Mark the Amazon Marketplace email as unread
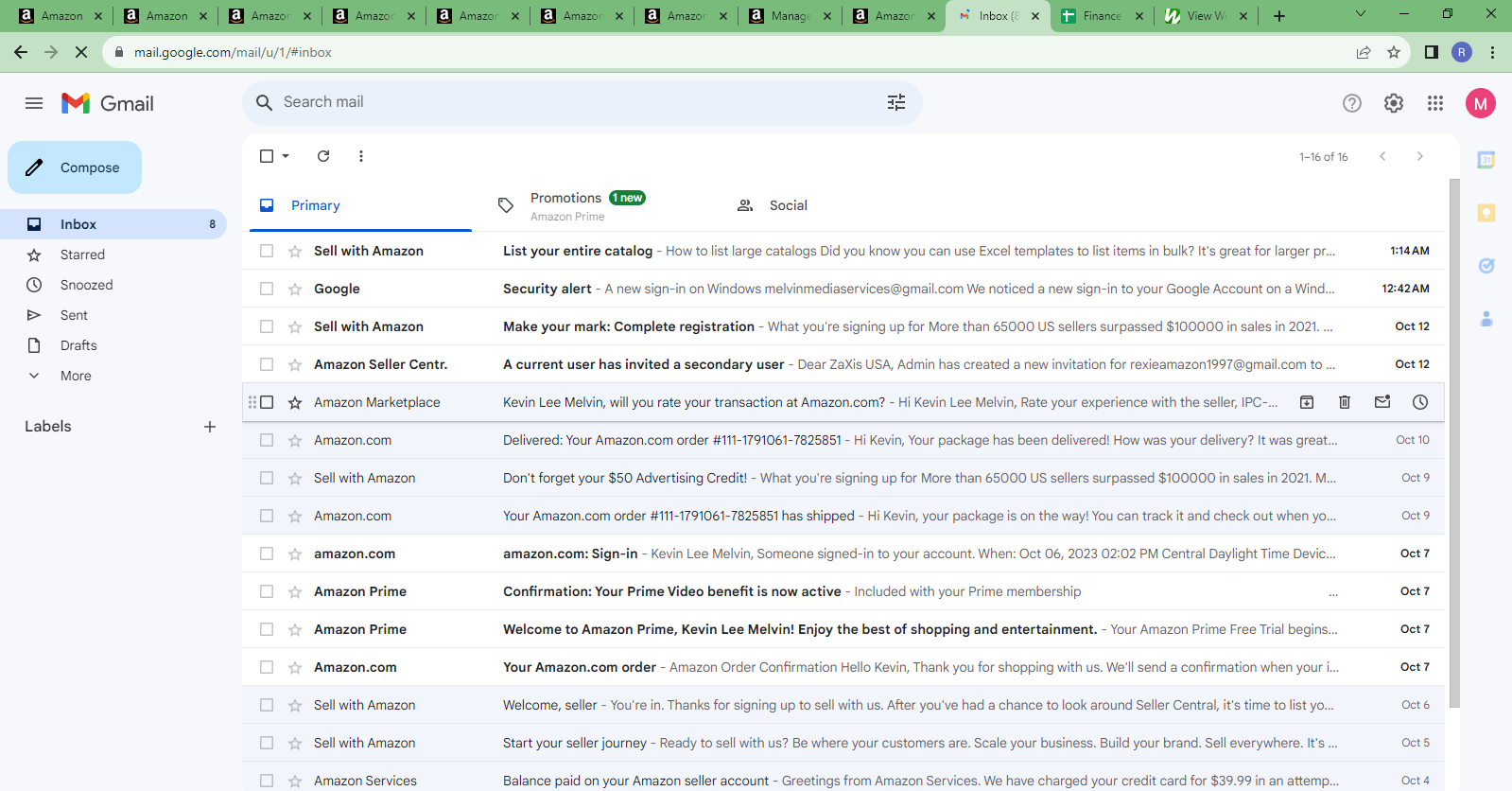 point(1382,402)
